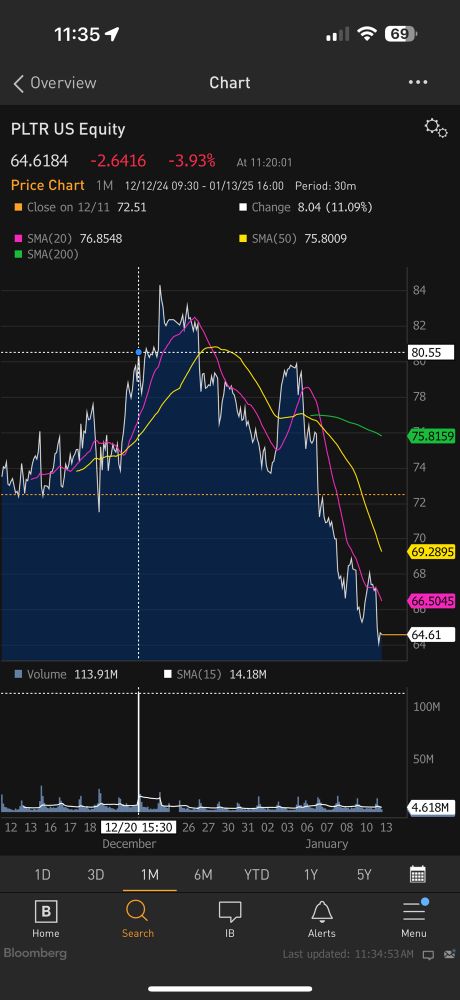
Task: Select the YTD time range
Action: pos(256,874)
